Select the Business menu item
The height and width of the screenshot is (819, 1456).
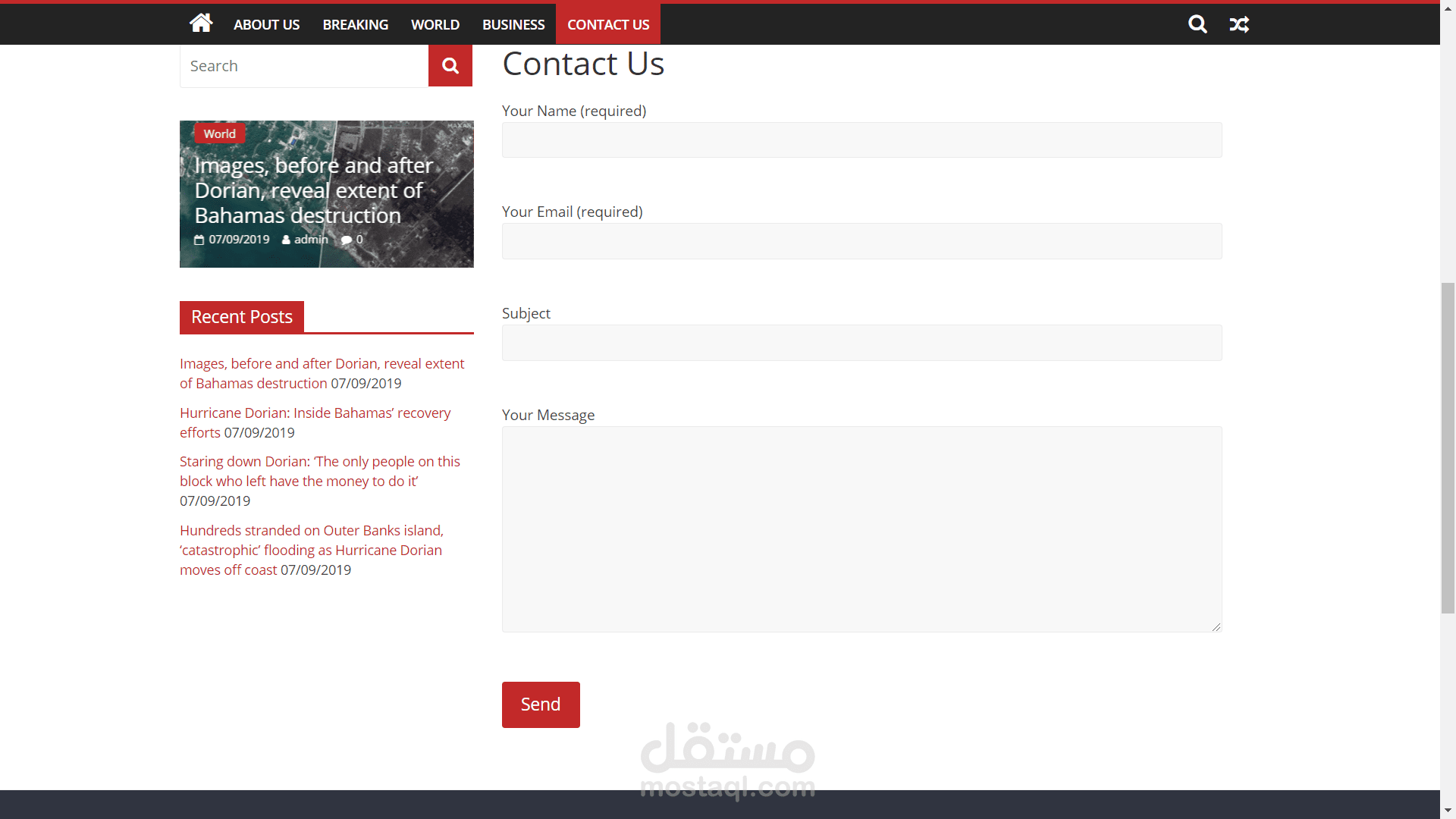[513, 24]
